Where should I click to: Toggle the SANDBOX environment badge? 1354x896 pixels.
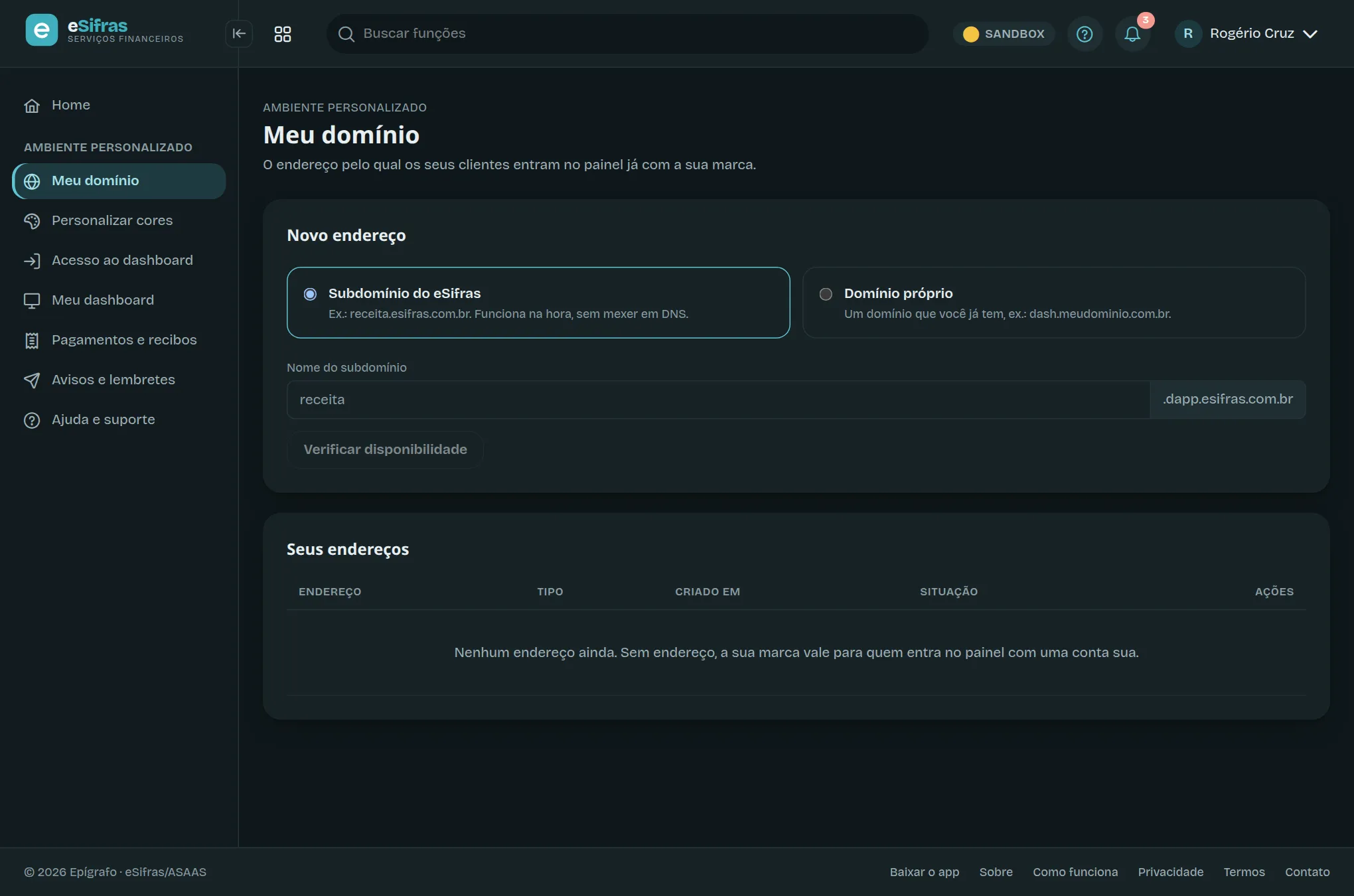click(1004, 34)
